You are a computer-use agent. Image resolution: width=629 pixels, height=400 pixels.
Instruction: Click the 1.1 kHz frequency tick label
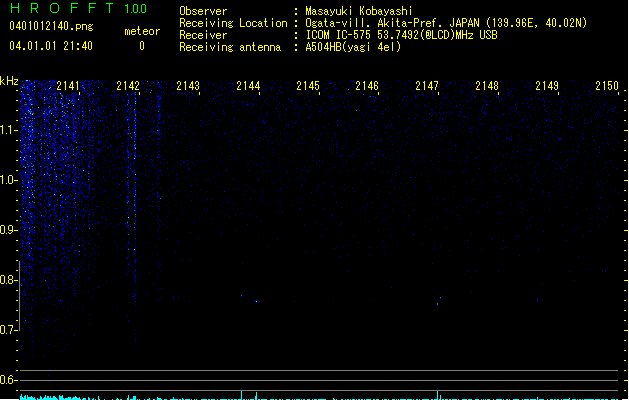(8, 130)
